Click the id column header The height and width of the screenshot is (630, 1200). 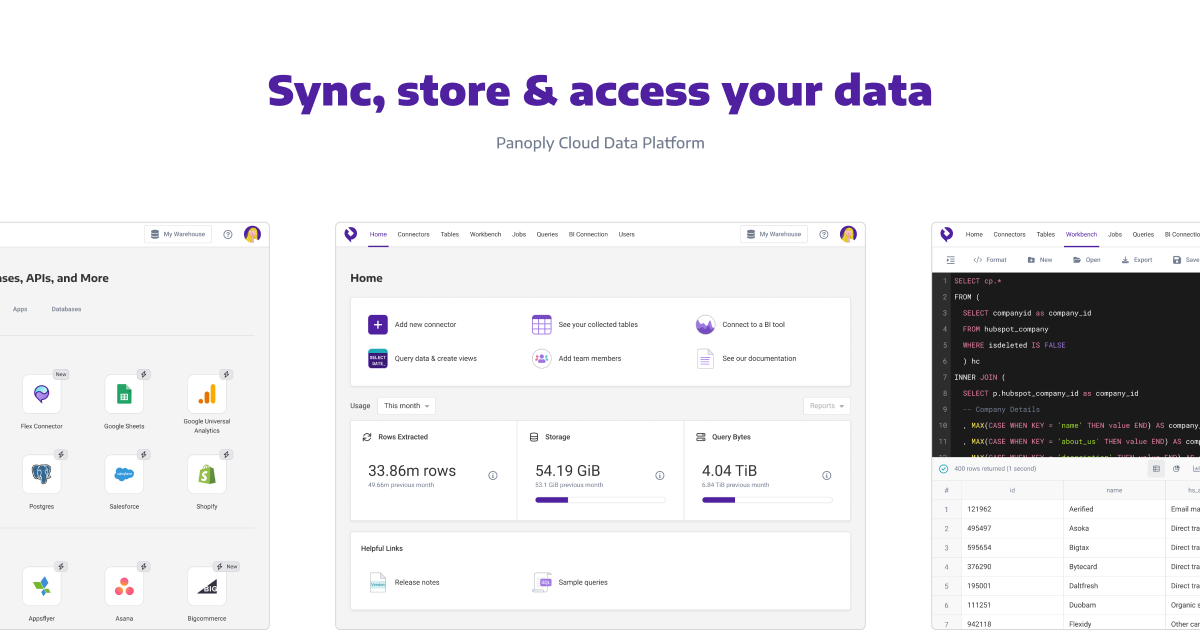[x=1012, y=490]
